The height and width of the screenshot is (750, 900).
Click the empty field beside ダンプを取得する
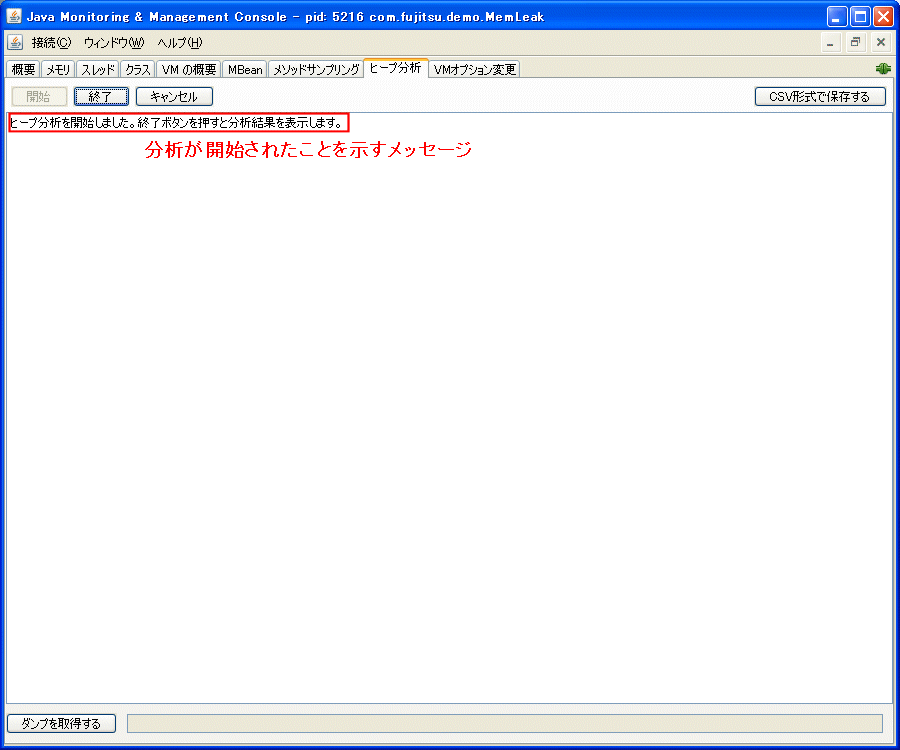point(505,724)
